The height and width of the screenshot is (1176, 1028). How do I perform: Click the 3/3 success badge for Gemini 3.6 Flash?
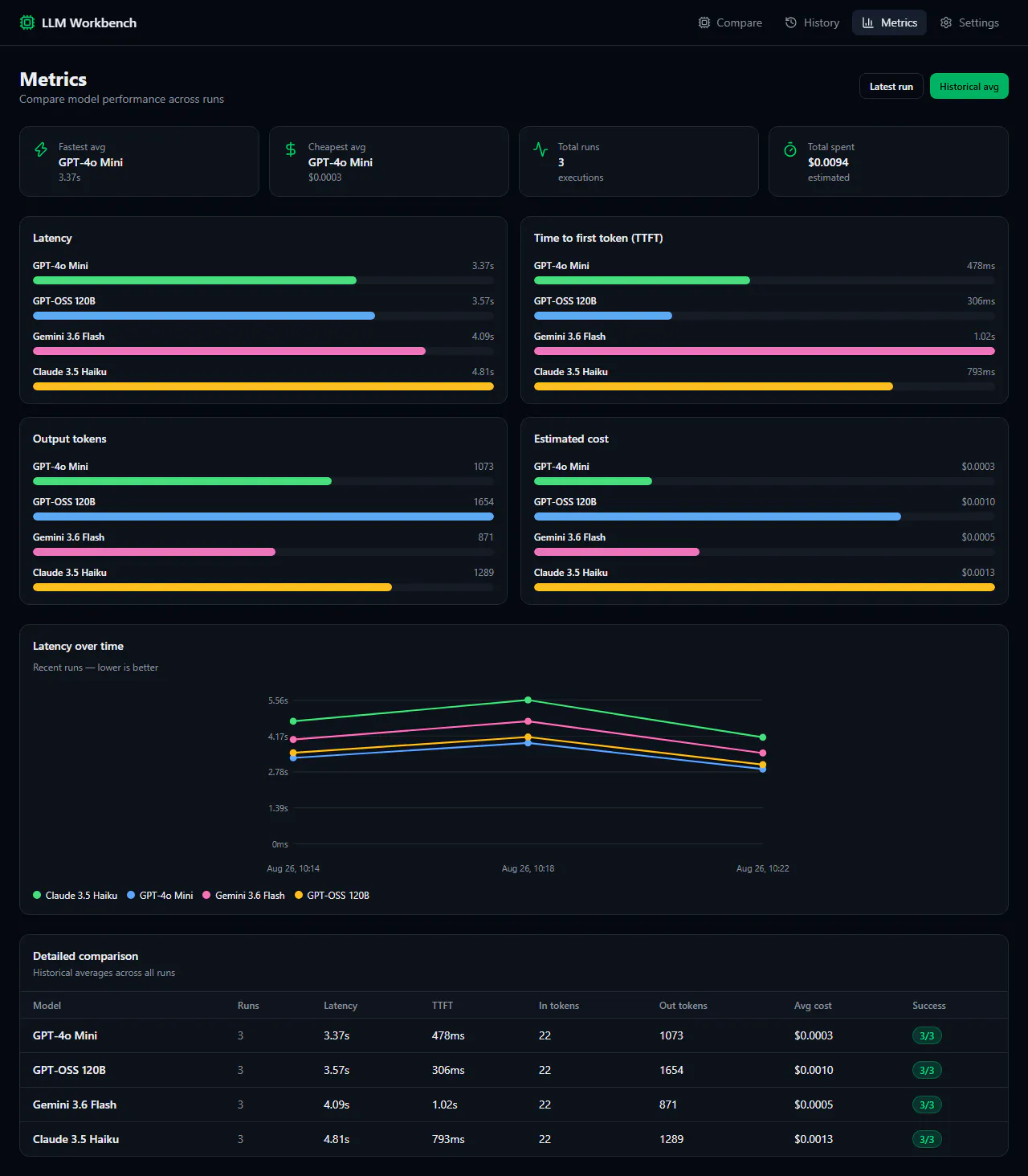927,1105
